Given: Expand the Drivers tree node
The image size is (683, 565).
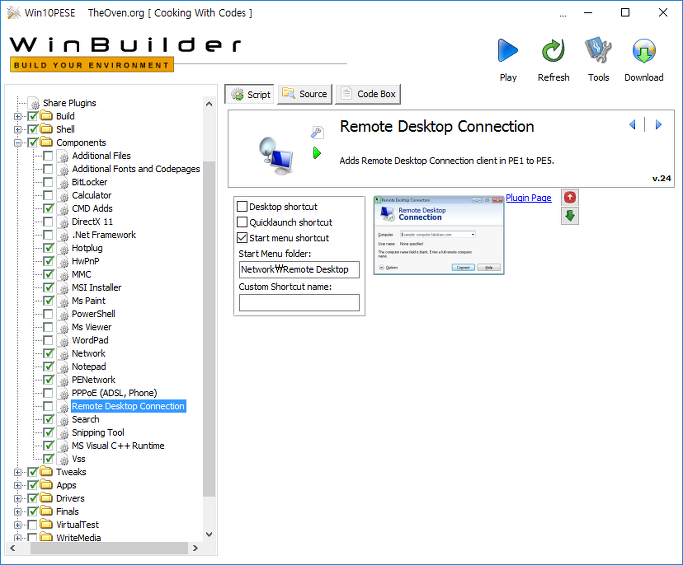Looking at the screenshot, I should pos(18,498).
